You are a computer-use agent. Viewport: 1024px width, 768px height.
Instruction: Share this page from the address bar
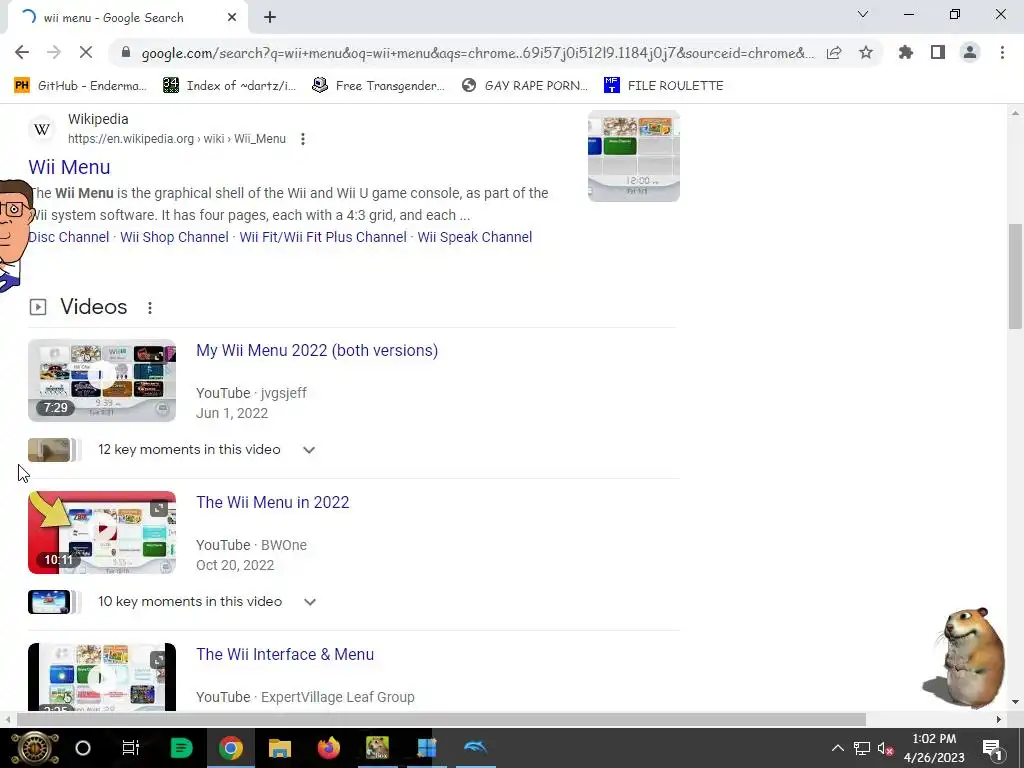click(x=834, y=53)
